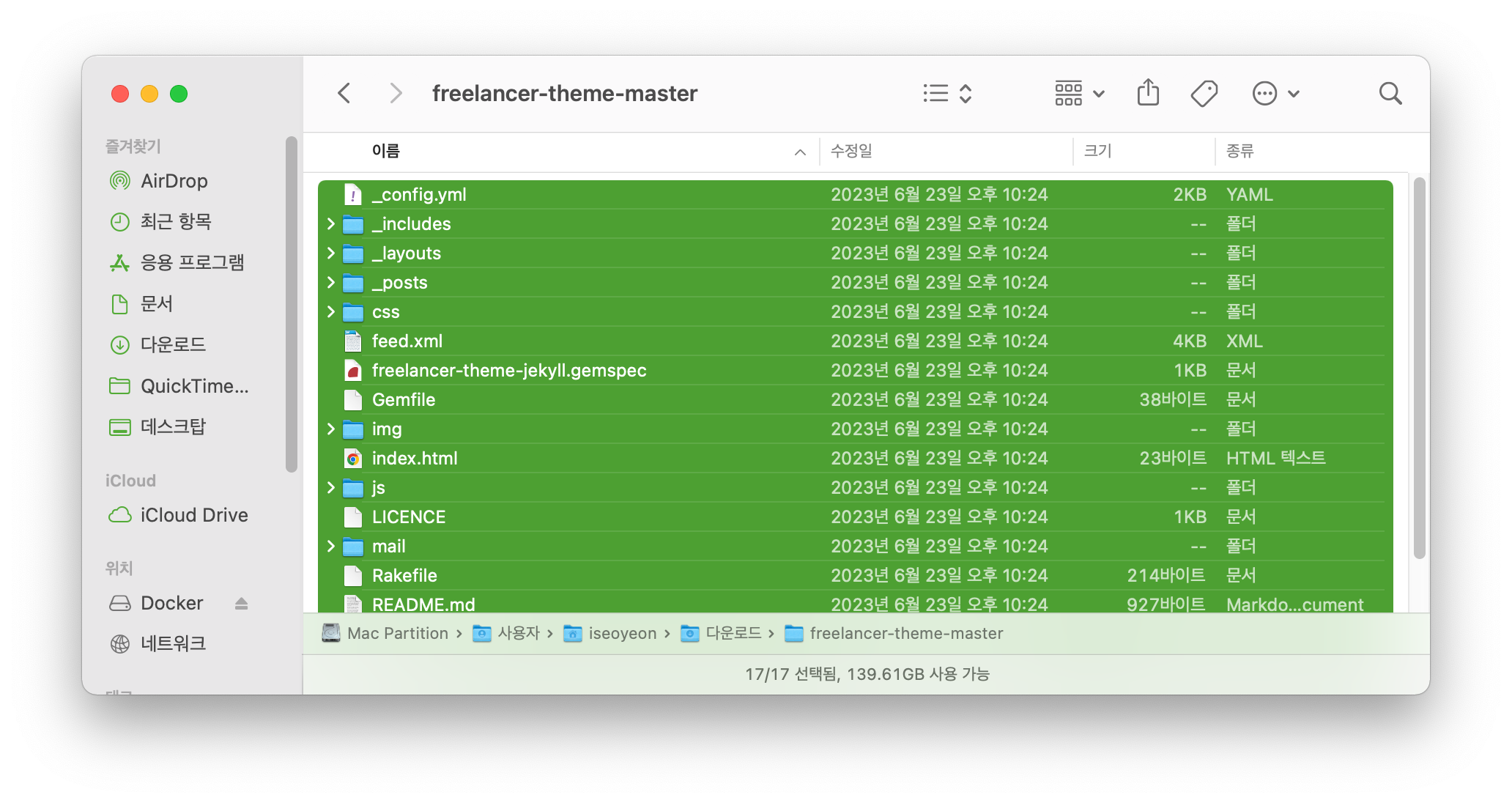Image resolution: width=1512 pixels, height=803 pixels.
Task: Click the file list vertical scrollbar
Action: coord(1419,366)
